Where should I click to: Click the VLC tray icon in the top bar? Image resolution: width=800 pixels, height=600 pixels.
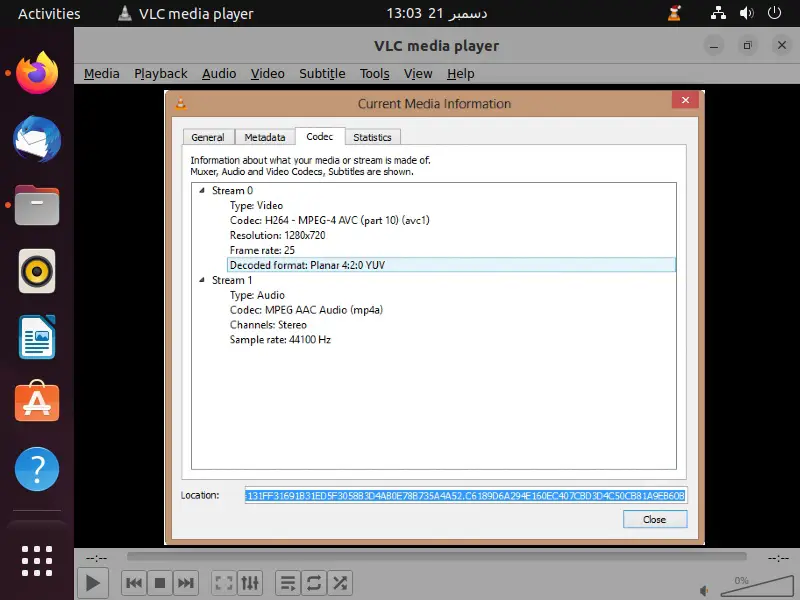tap(674, 13)
